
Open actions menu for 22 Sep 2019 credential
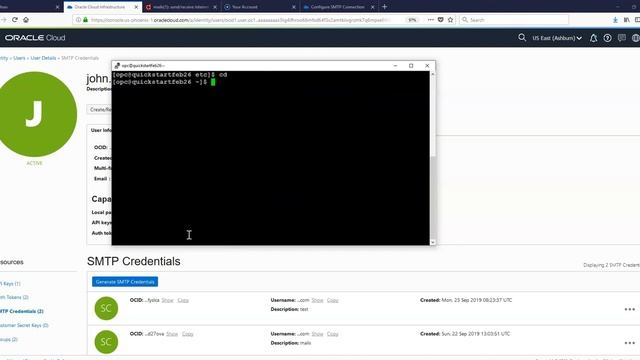[x=629, y=343]
